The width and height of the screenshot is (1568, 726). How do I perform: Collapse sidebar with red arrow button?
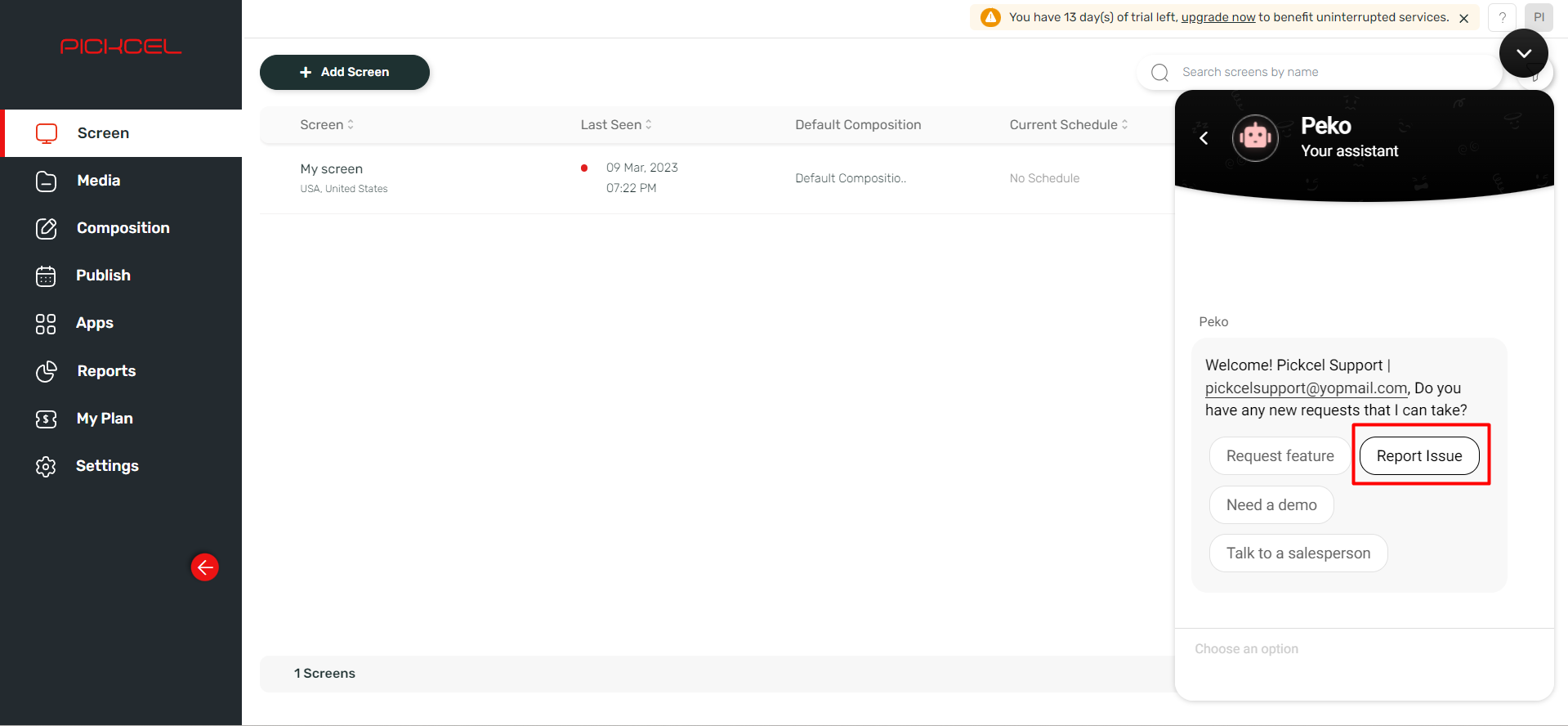[205, 567]
